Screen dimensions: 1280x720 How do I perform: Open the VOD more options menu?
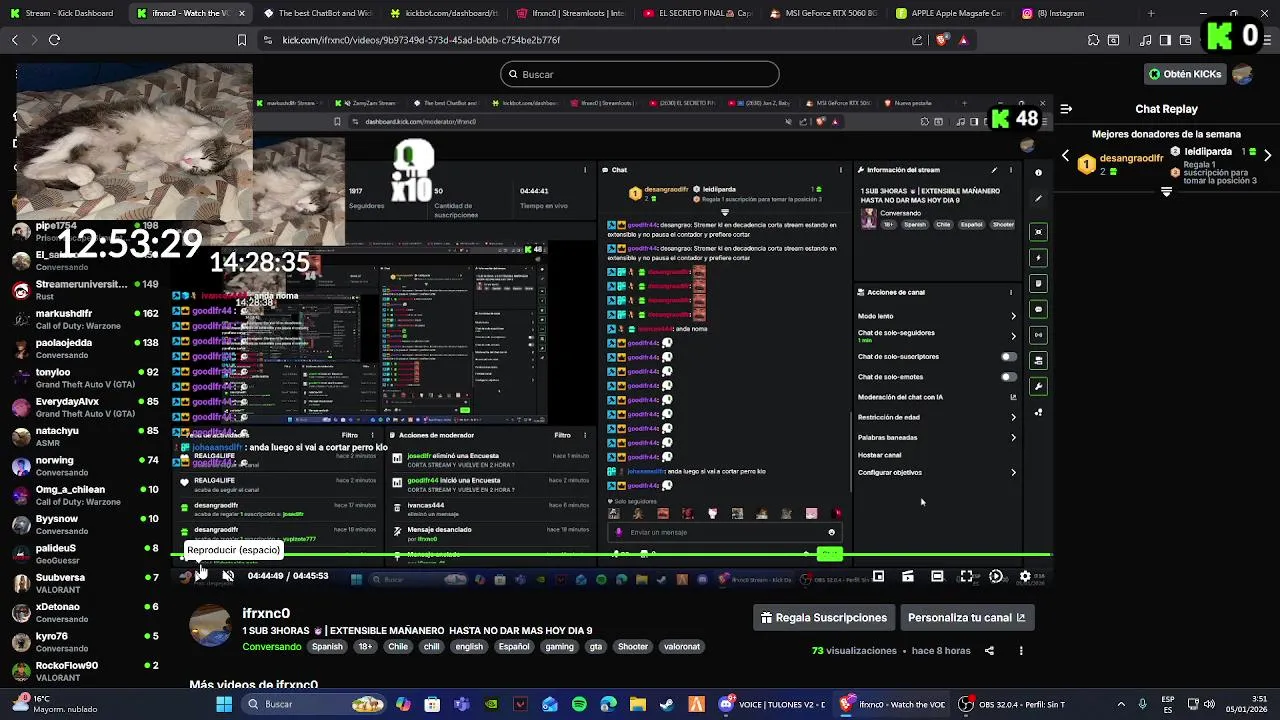pyautogui.click(x=1021, y=651)
